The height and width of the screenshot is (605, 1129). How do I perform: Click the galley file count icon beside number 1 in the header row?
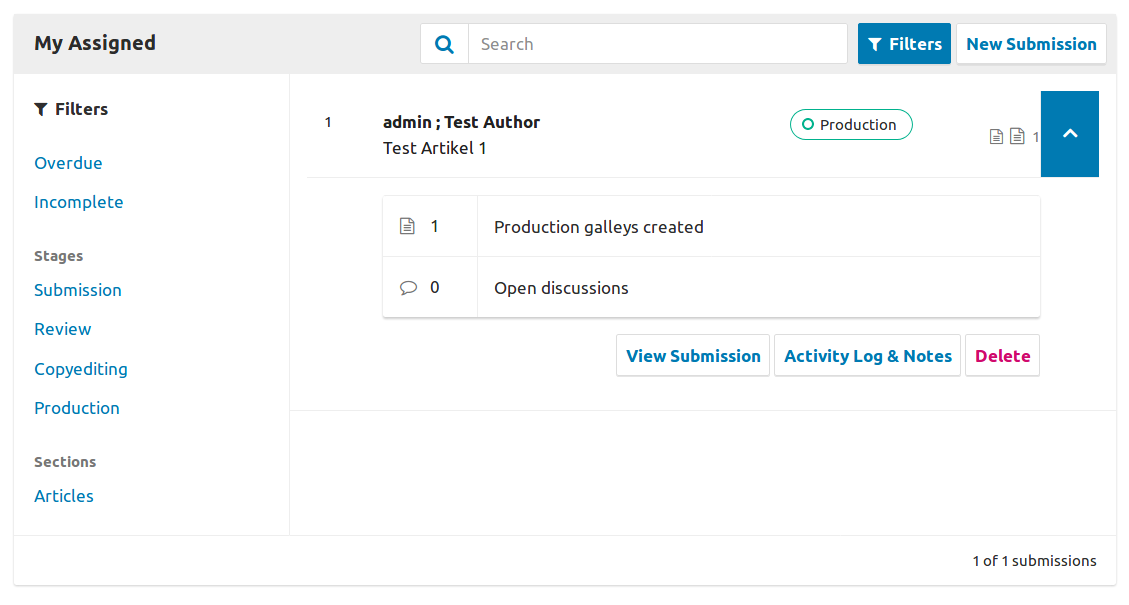(1017, 136)
